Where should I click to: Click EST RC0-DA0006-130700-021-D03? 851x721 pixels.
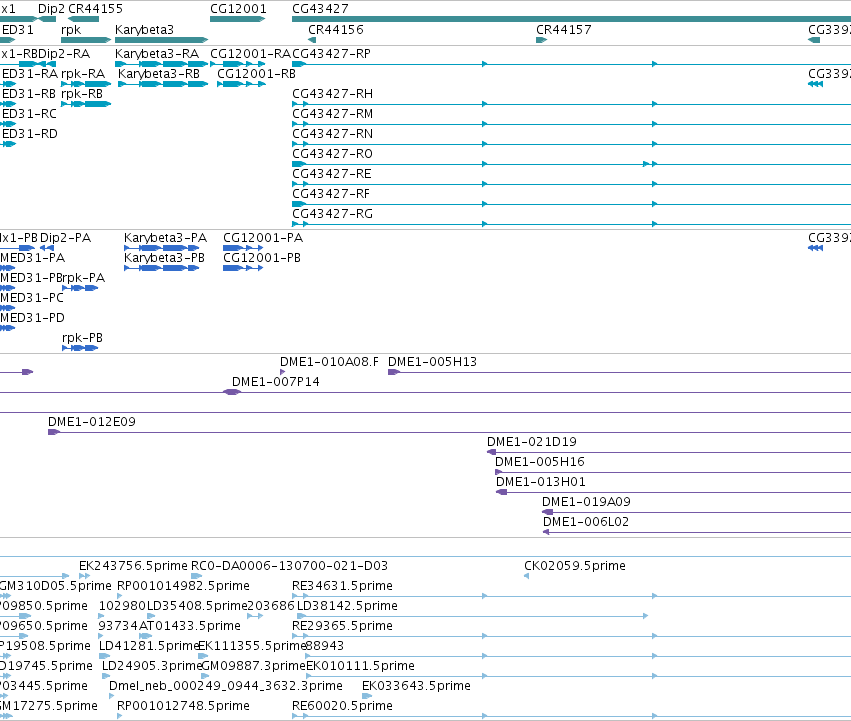(x=196, y=576)
